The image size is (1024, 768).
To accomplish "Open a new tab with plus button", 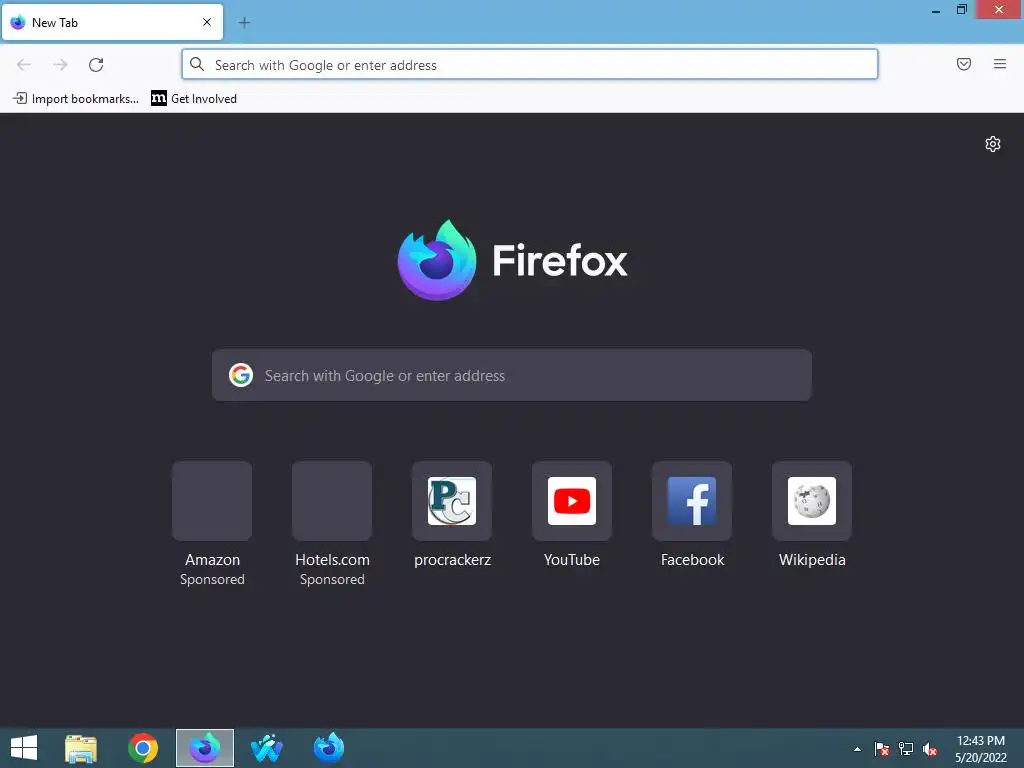I will [244, 23].
